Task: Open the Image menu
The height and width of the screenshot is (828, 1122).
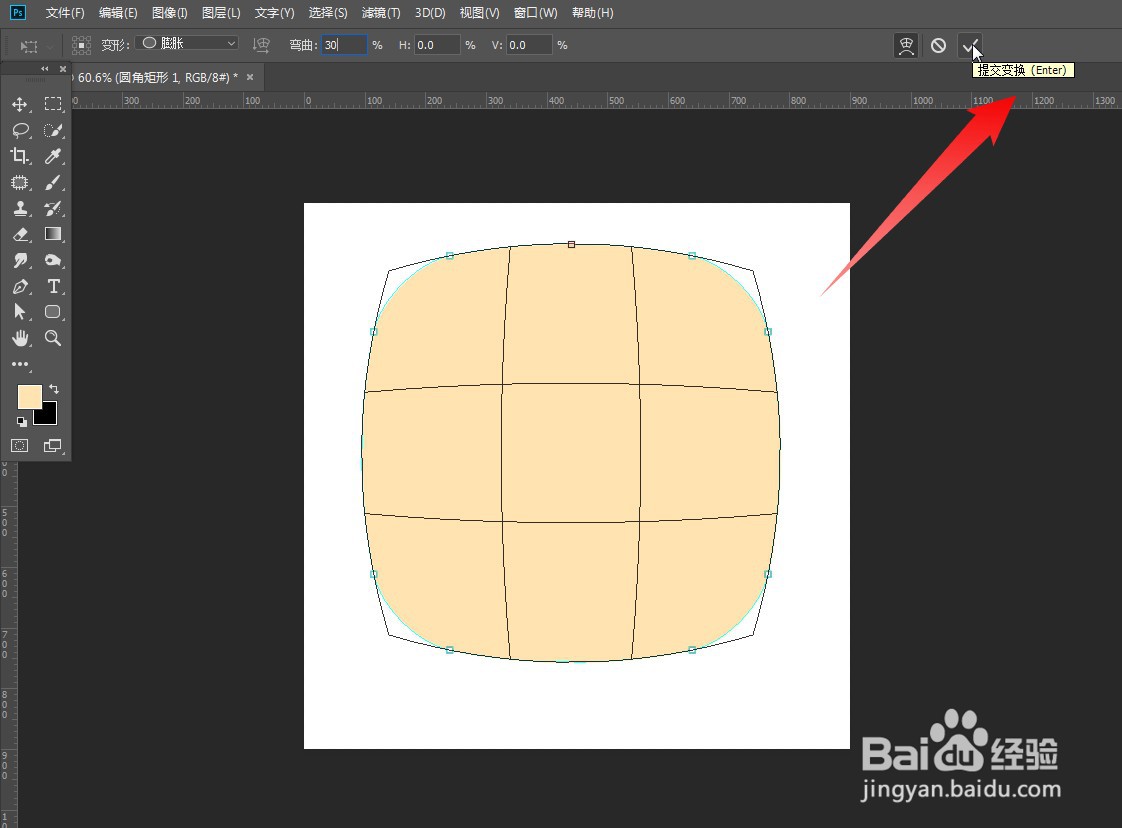Action: tap(170, 13)
